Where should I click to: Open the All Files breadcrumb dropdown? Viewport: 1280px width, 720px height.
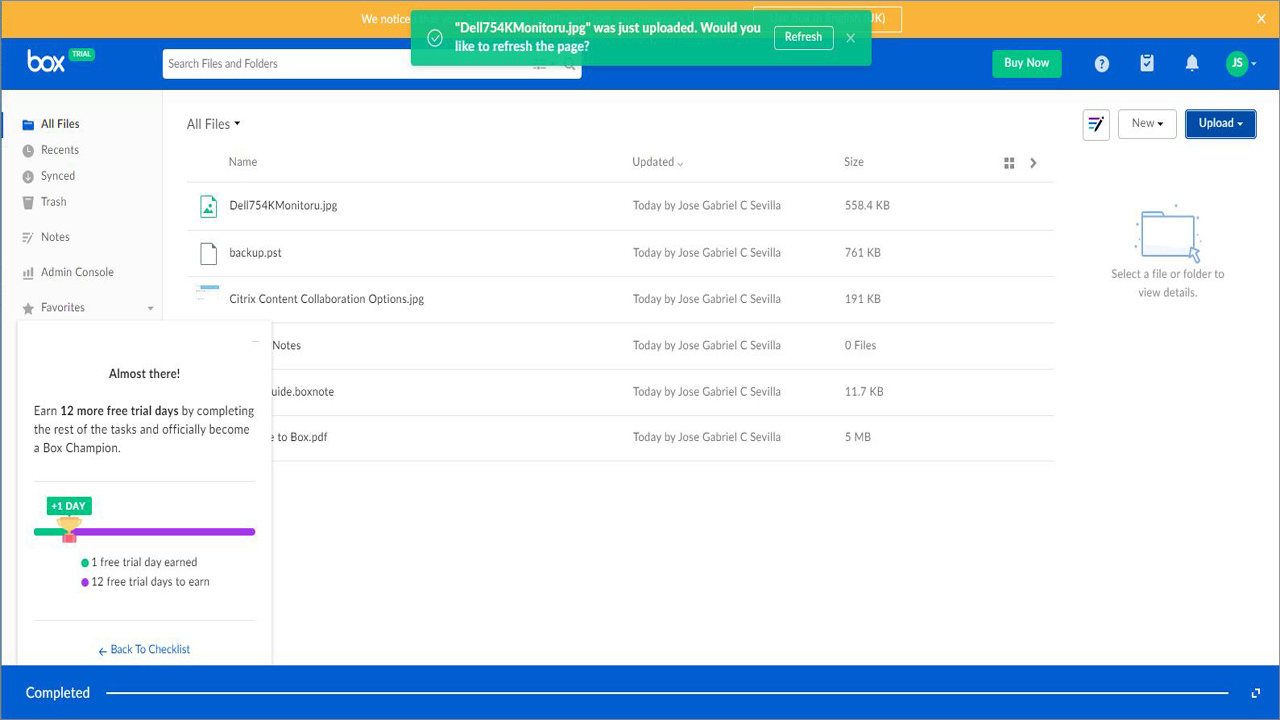tap(214, 124)
